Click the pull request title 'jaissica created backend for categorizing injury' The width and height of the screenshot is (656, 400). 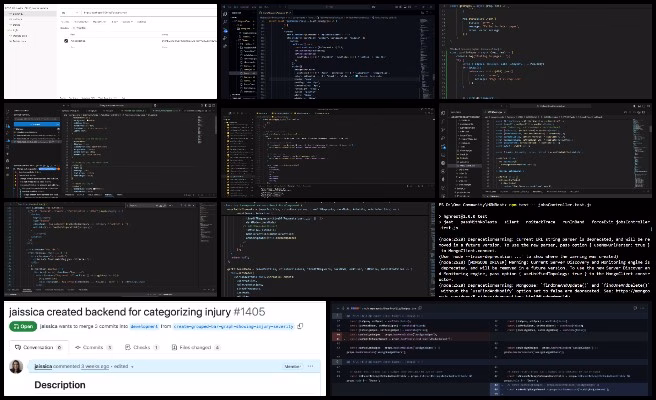120,312
